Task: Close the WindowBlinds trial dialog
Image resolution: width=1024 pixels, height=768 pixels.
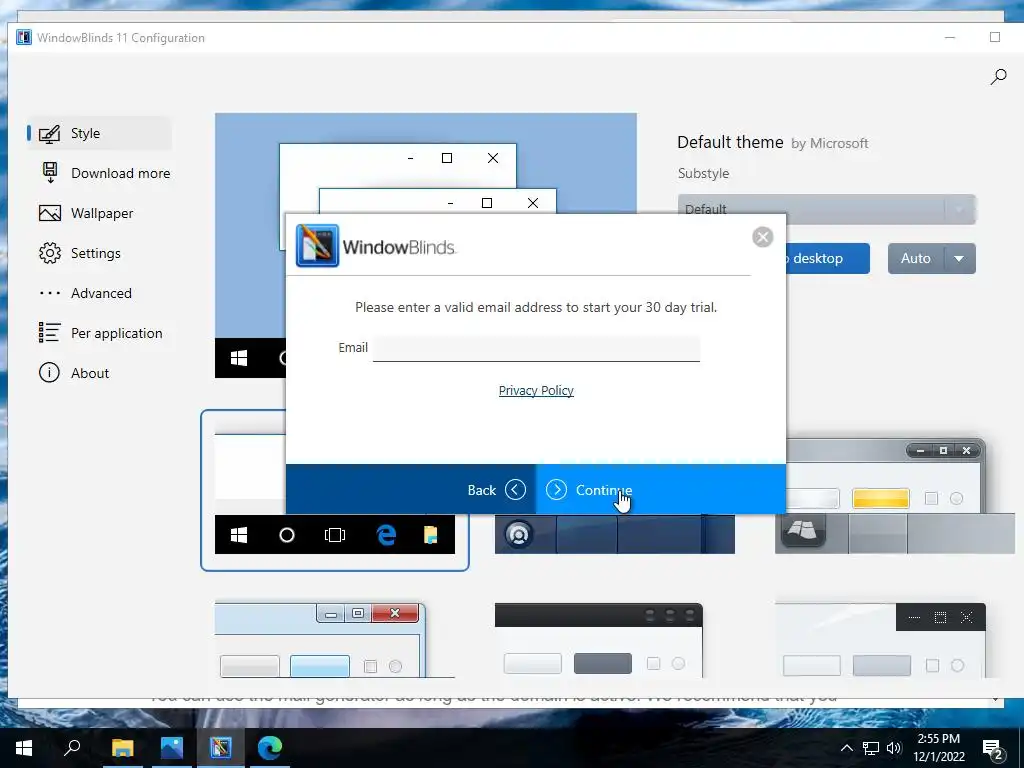Action: pos(762,237)
